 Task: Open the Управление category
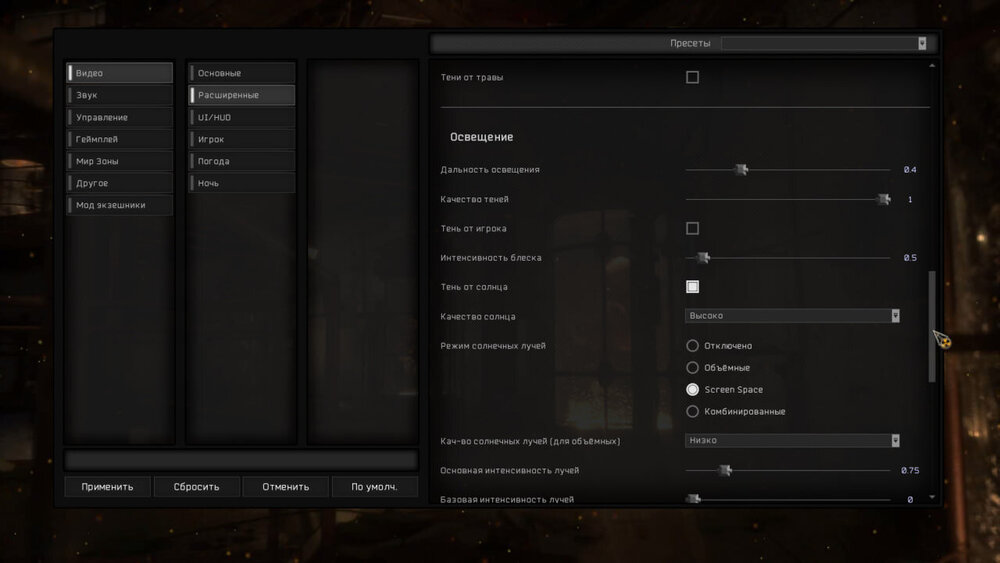(x=119, y=117)
